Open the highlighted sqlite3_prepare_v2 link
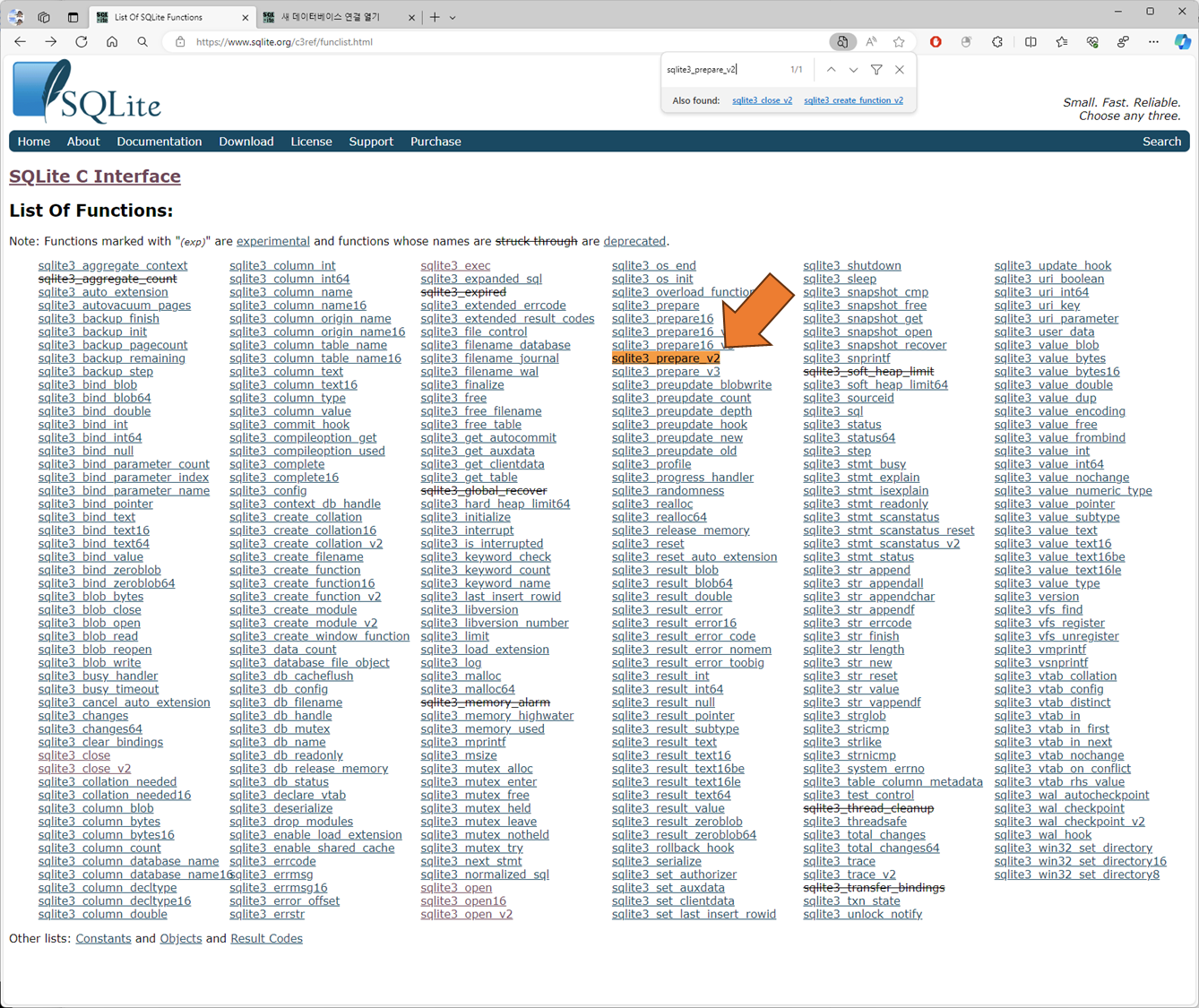Viewport: 1199px width, 1008px height. pyautogui.click(x=666, y=358)
